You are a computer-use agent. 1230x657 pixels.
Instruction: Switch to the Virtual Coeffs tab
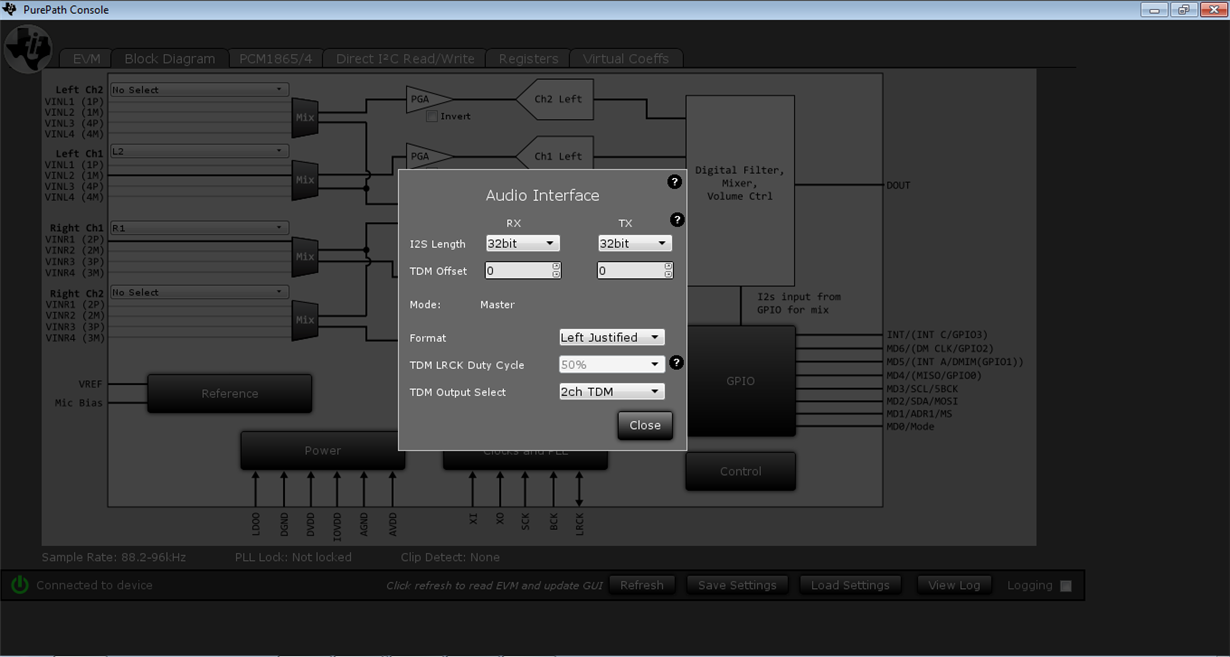point(626,58)
